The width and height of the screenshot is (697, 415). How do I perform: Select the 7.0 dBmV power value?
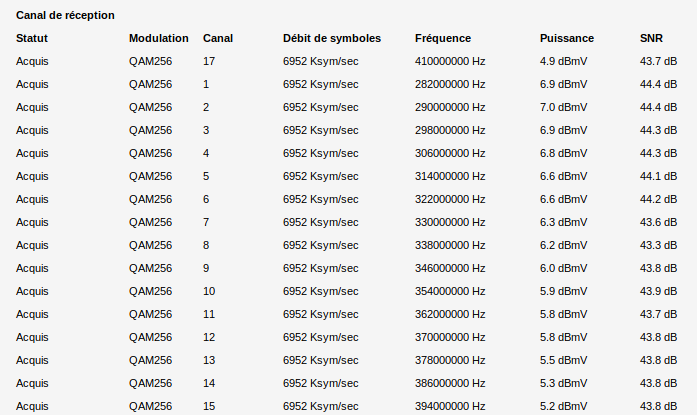(563, 107)
